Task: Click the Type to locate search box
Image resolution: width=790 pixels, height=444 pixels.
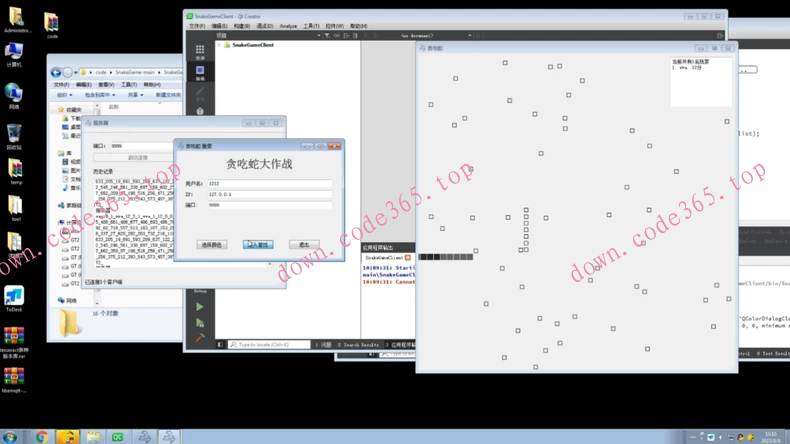Action: [x=270, y=345]
